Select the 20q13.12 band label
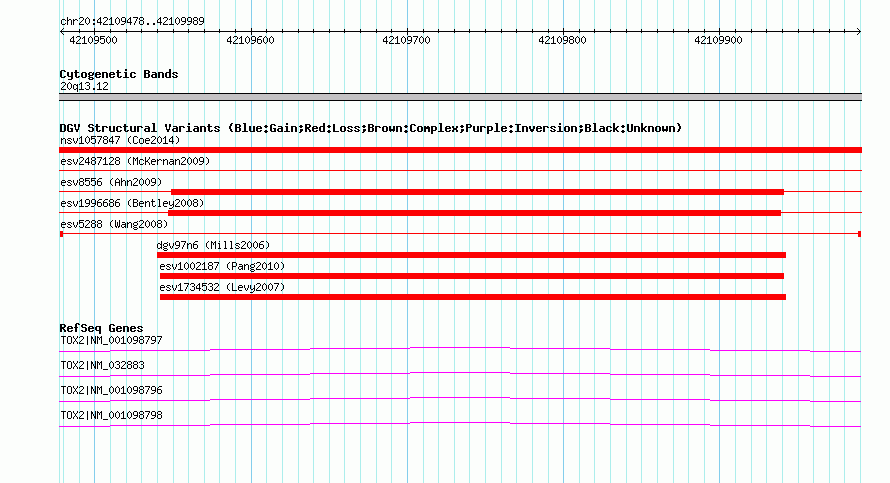The height and width of the screenshot is (483, 890). (x=85, y=86)
